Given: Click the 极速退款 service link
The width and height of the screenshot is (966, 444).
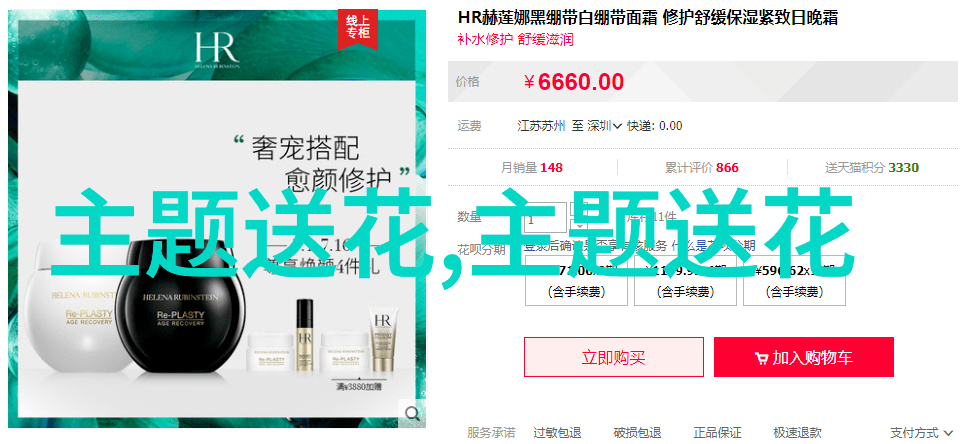Looking at the screenshot, I should tap(798, 433).
